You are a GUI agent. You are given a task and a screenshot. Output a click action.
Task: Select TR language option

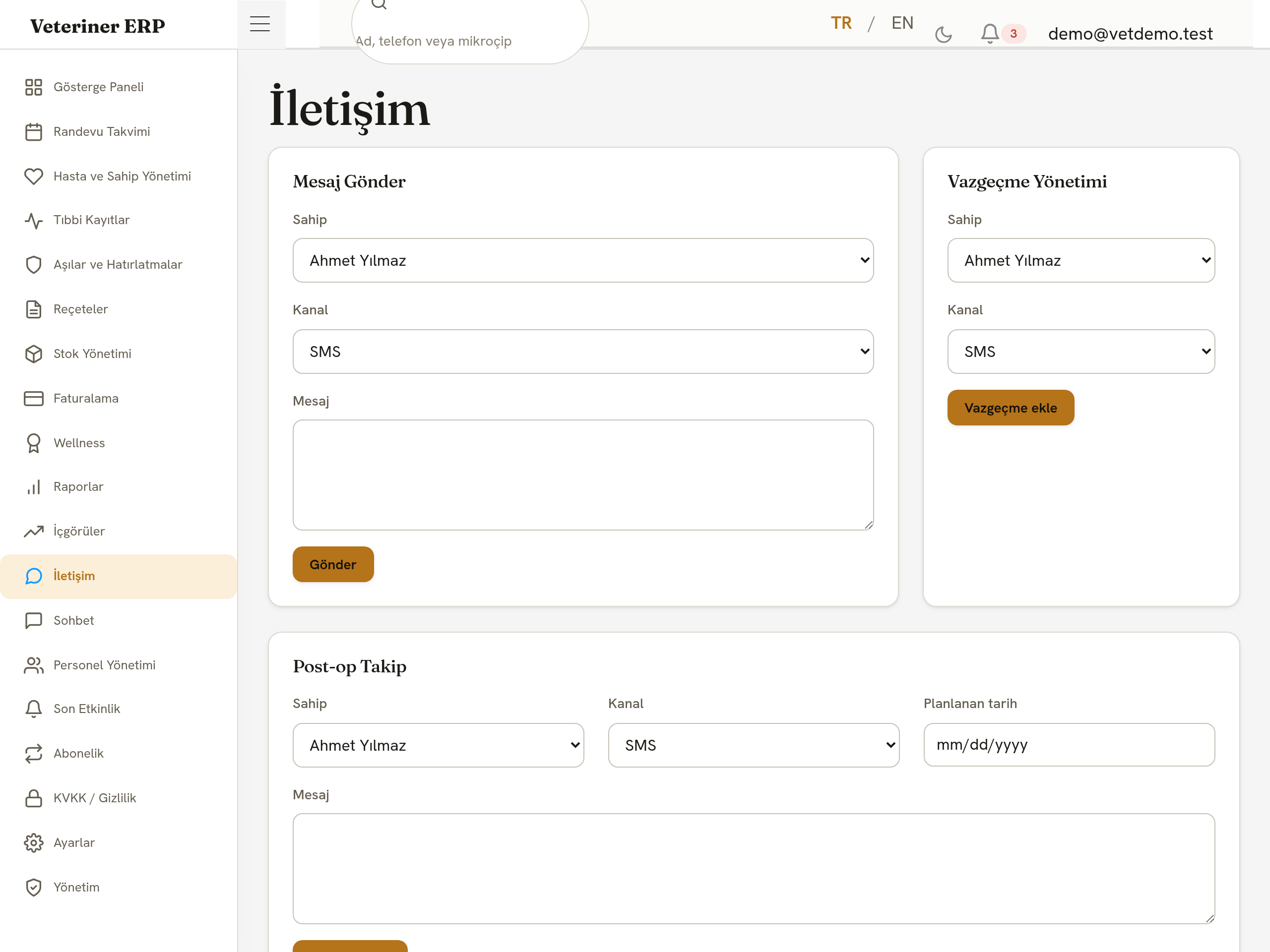click(x=841, y=23)
